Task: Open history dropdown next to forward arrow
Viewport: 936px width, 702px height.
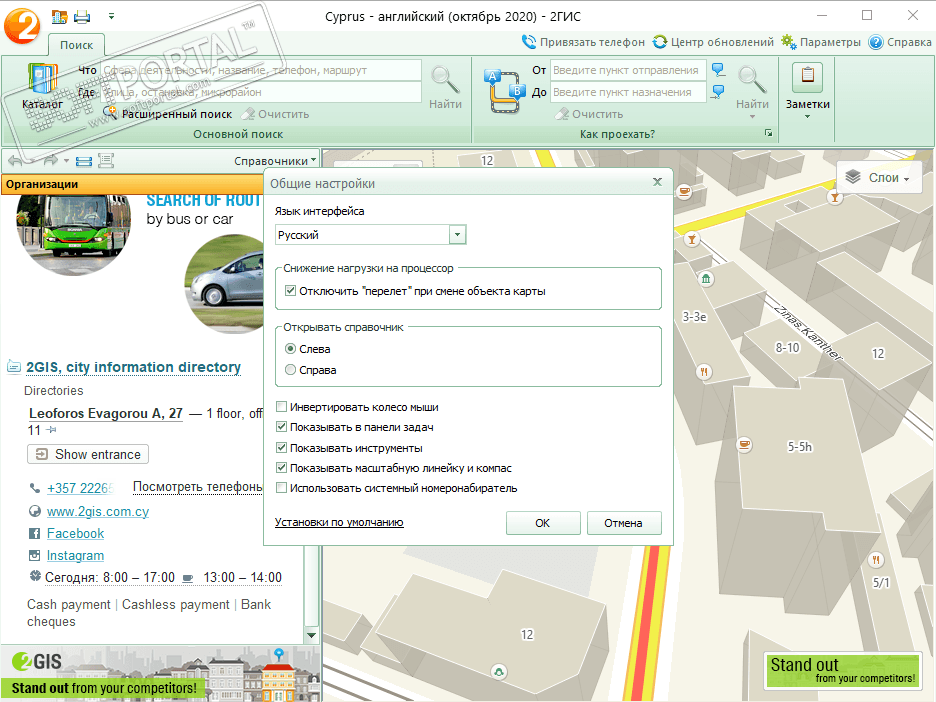Action: [66, 161]
